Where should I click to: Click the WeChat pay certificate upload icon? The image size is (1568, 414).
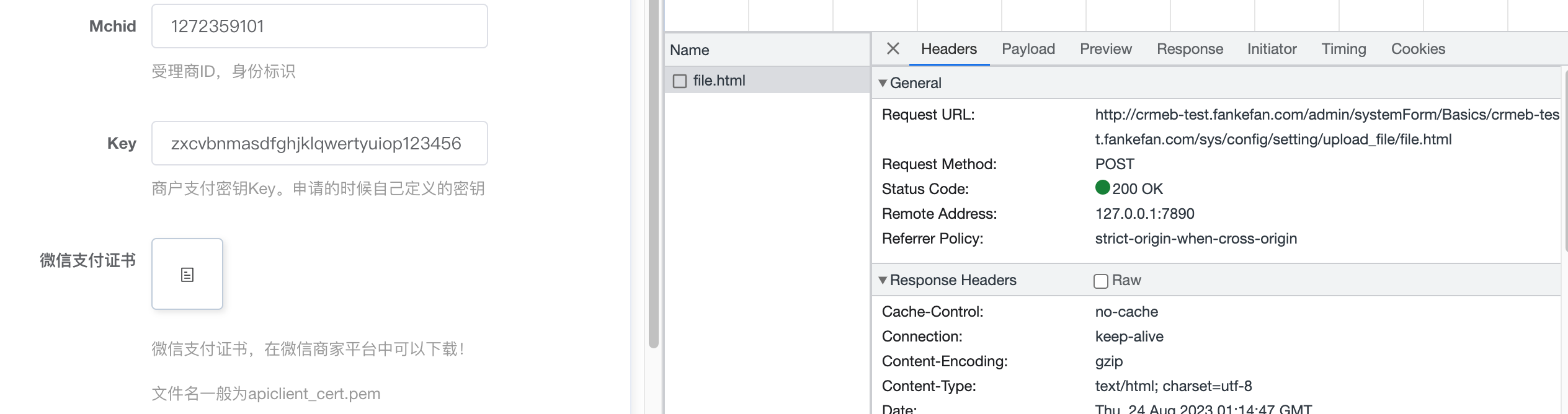[187, 275]
